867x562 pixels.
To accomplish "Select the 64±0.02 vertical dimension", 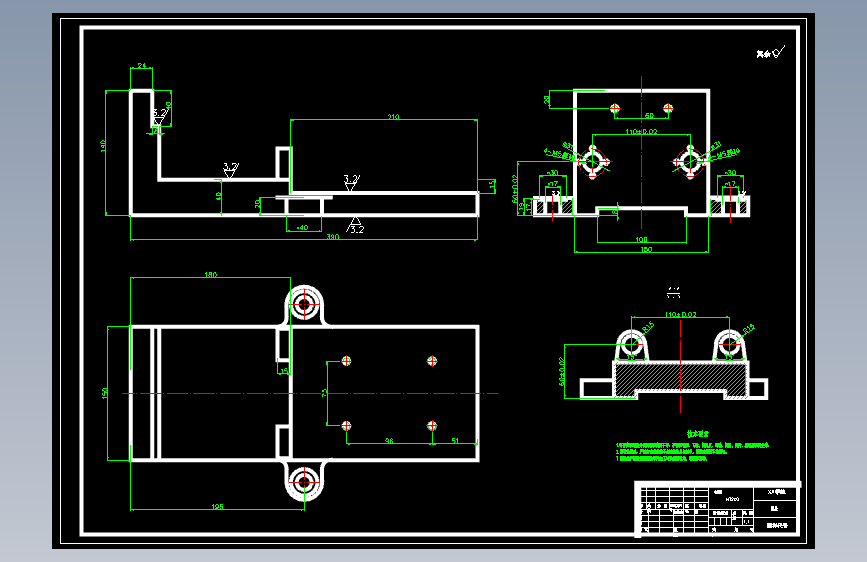I will click(515, 189).
